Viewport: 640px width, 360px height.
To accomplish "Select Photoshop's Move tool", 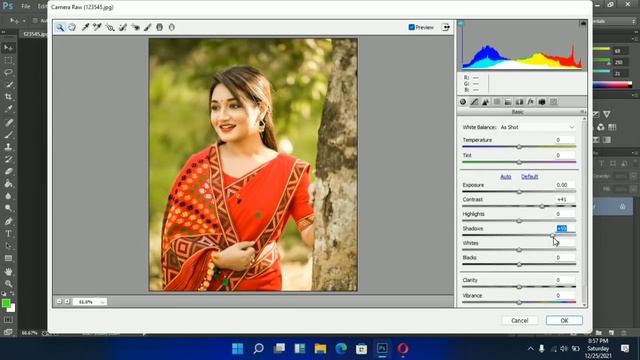I will click(x=8, y=48).
